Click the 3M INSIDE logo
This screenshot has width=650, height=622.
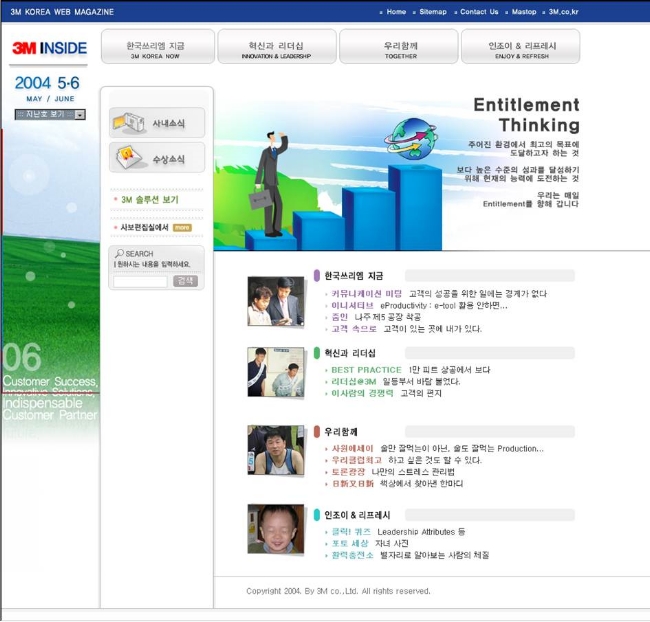(x=49, y=48)
